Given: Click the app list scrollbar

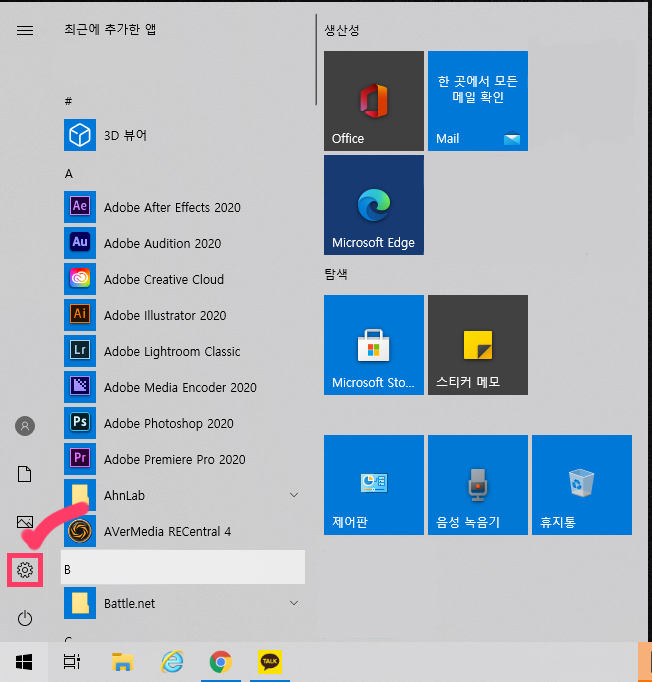Looking at the screenshot, I should [316, 60].
